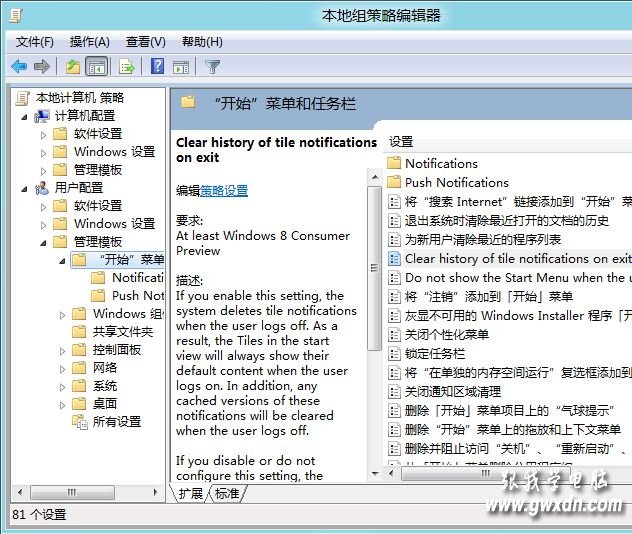This screenshot has height=534, width=632.
Task: Collapse 管理模板 under 用户配置
Action: pos(44,243)
